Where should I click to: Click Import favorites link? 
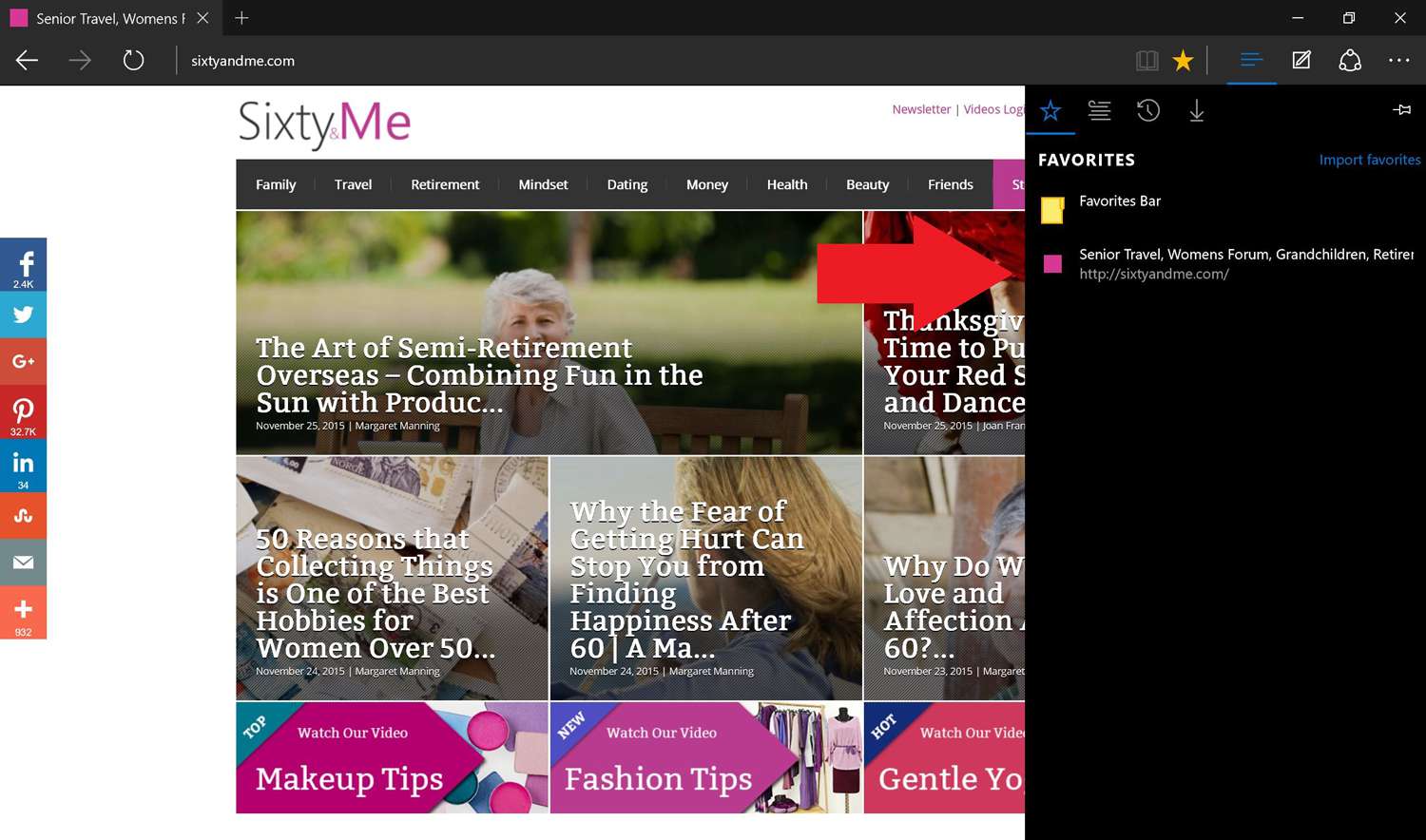point(1370,160)
